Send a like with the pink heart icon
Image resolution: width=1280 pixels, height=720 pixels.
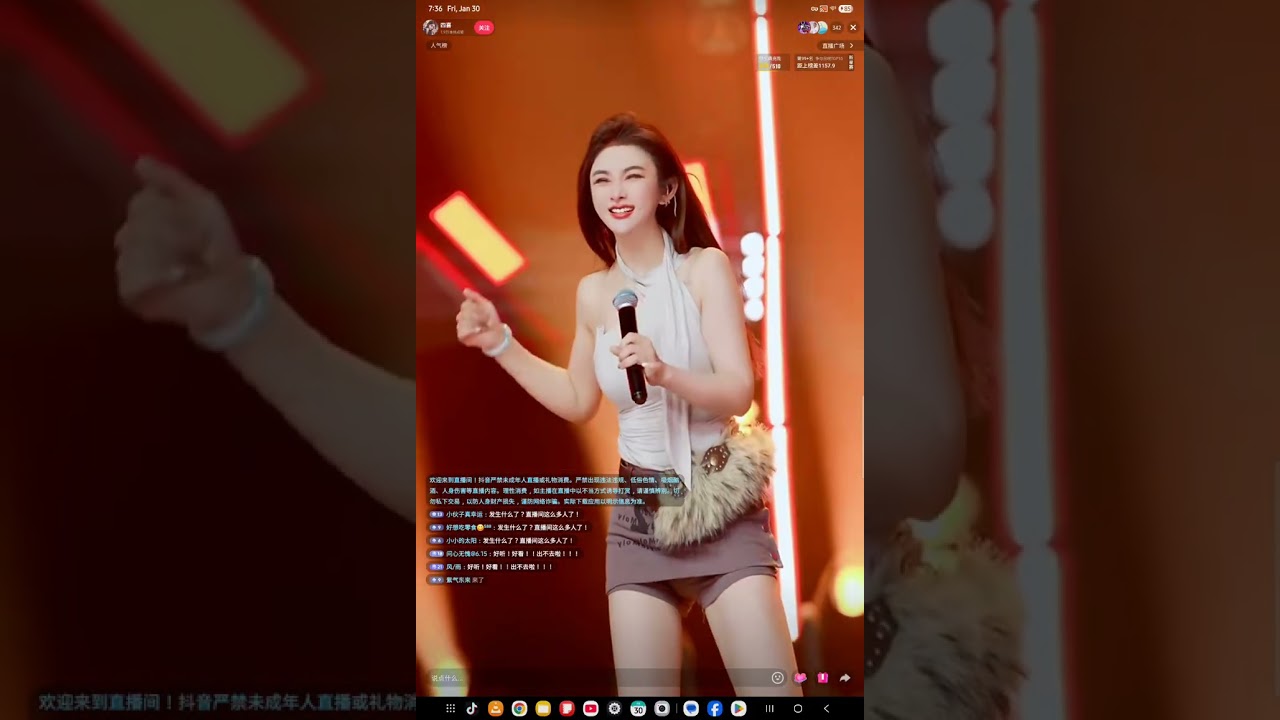(x=800, y=678)
